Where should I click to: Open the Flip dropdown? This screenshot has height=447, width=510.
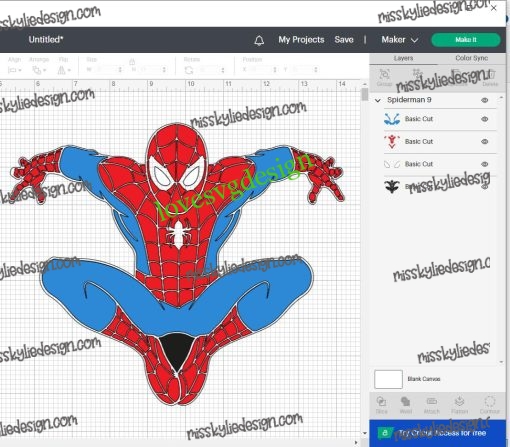[x=64, y=70]
